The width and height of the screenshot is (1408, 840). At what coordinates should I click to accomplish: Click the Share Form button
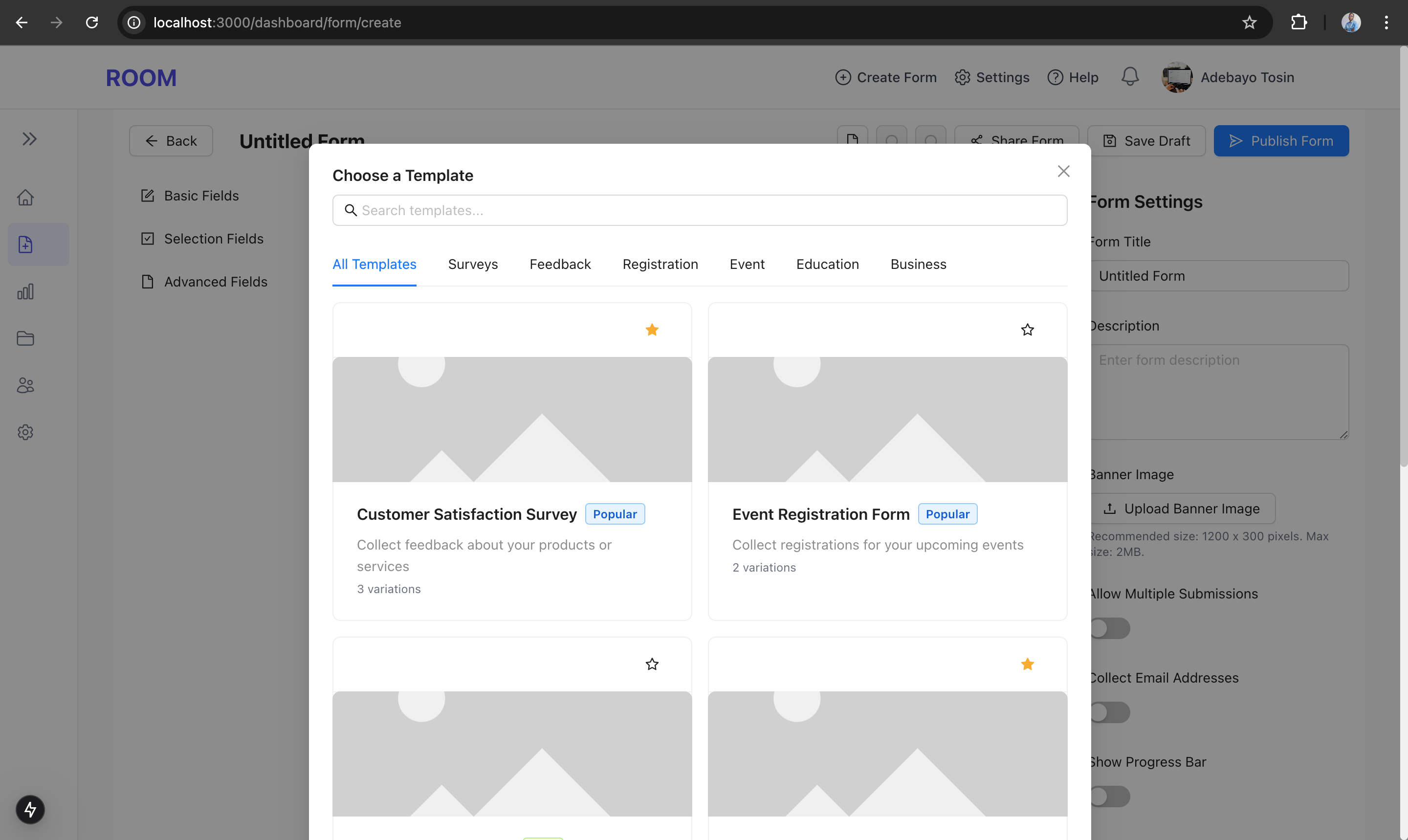tap(1016, 136)
